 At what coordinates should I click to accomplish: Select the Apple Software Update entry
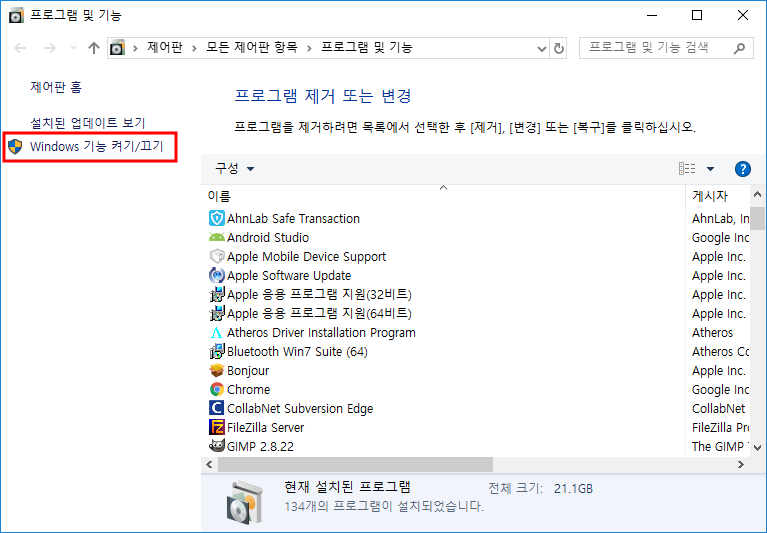click(x=289, y=276)
